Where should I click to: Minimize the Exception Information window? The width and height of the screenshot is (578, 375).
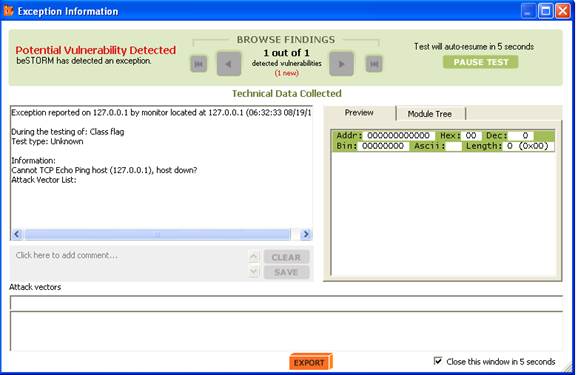tap(528, 11)
